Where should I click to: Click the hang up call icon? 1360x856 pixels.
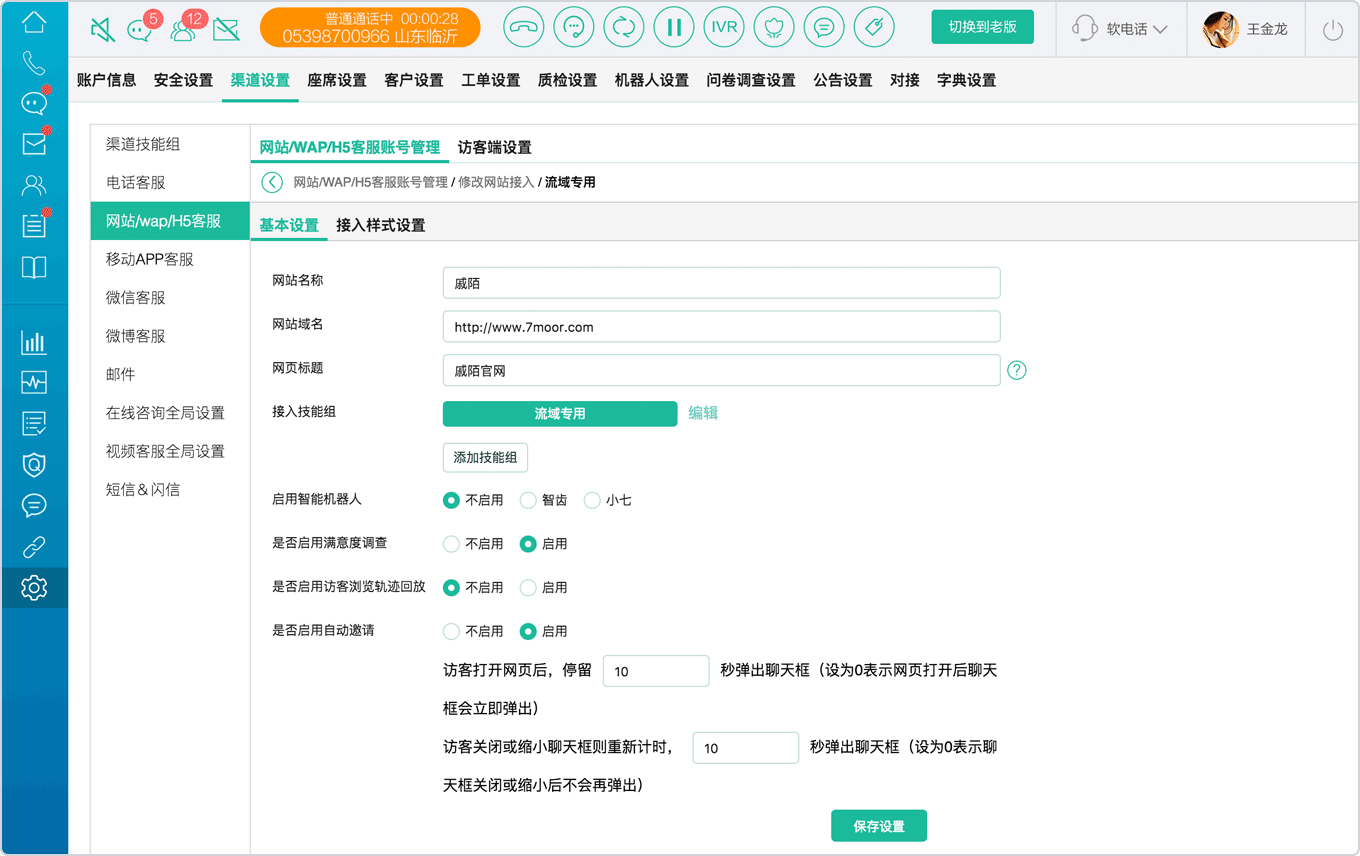pos(524,28)
